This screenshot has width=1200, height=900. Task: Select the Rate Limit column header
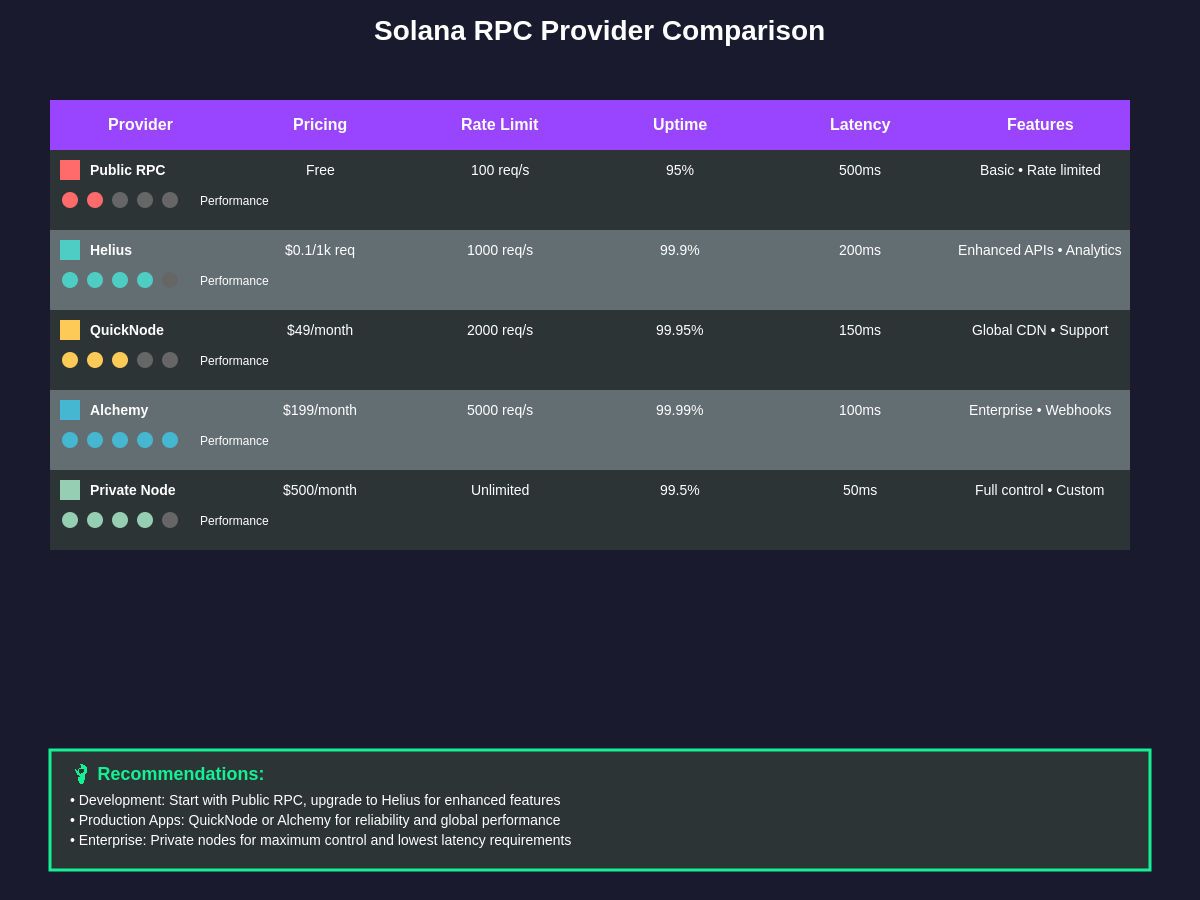(x=500, y=125)
